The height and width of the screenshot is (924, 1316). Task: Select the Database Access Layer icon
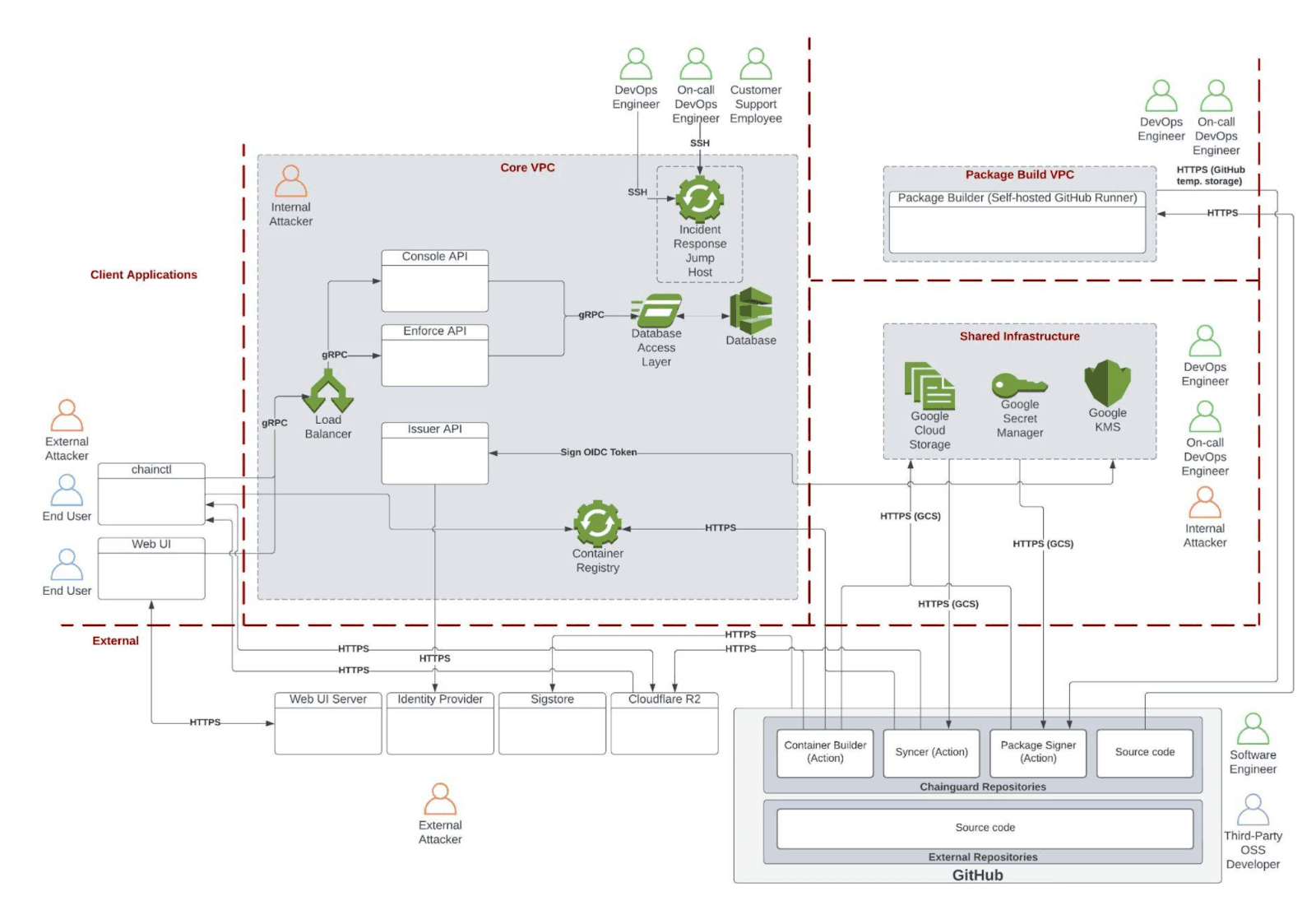point(656,311)
